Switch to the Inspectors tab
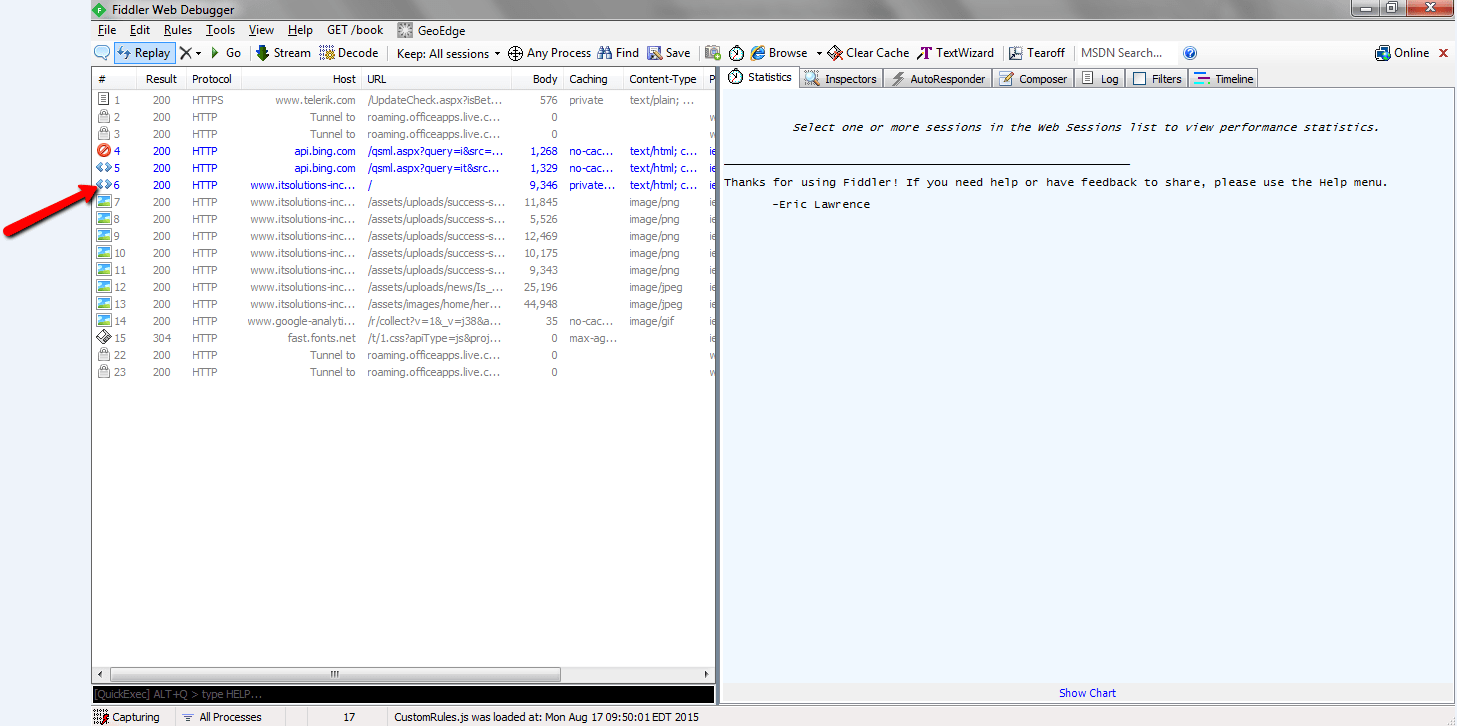This screenshot has height=726, width=1457. pos(840,79)
